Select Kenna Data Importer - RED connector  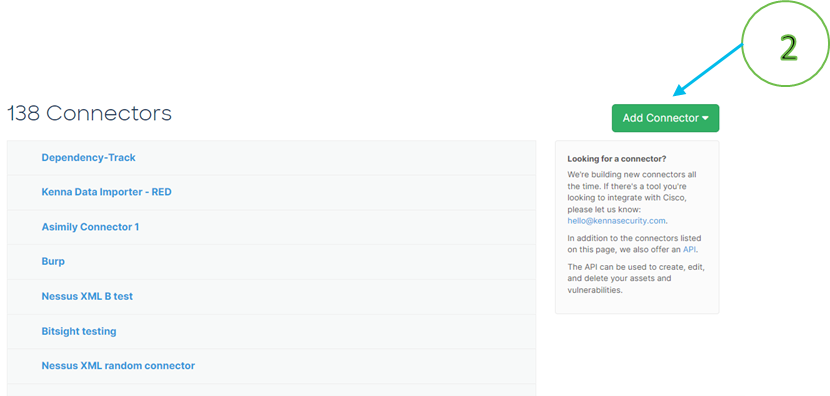coord(106,192)
